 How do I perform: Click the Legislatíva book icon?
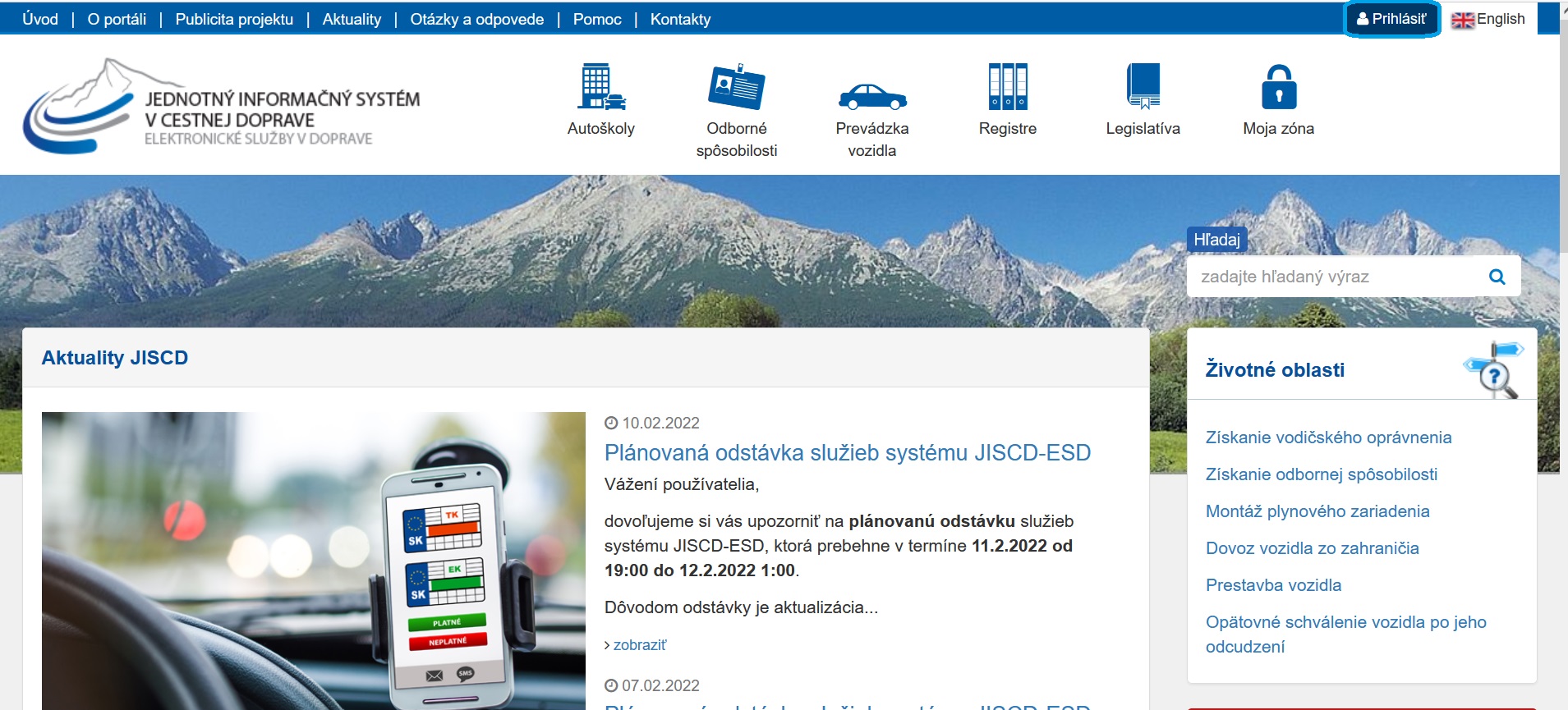click(x=1143, y=87)
